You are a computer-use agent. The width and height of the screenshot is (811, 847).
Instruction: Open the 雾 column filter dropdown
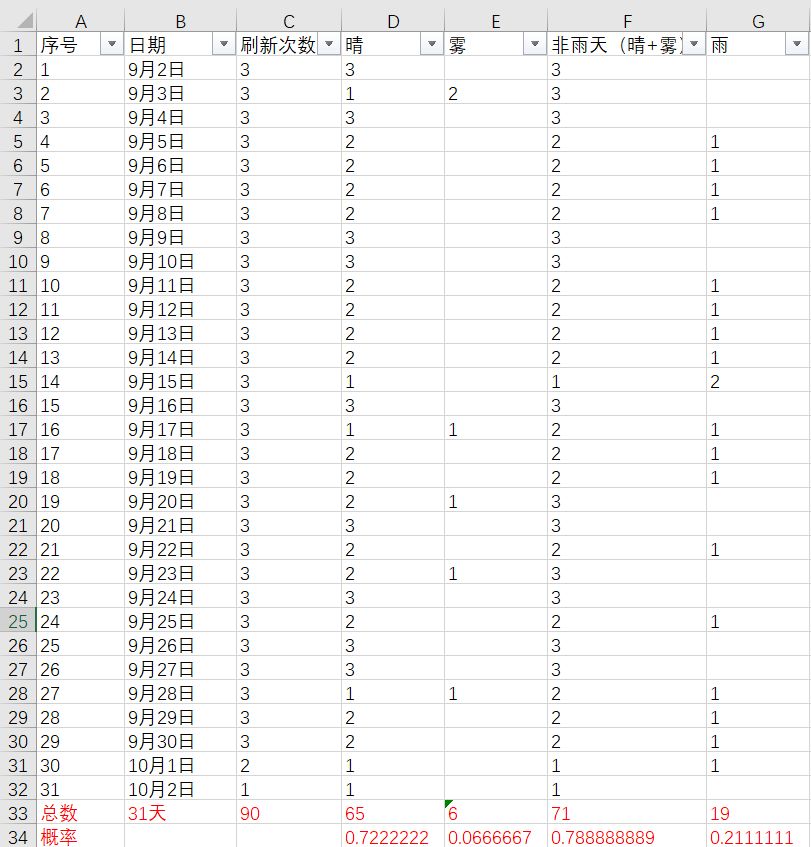pyautogui.click(x=534, y=44)
